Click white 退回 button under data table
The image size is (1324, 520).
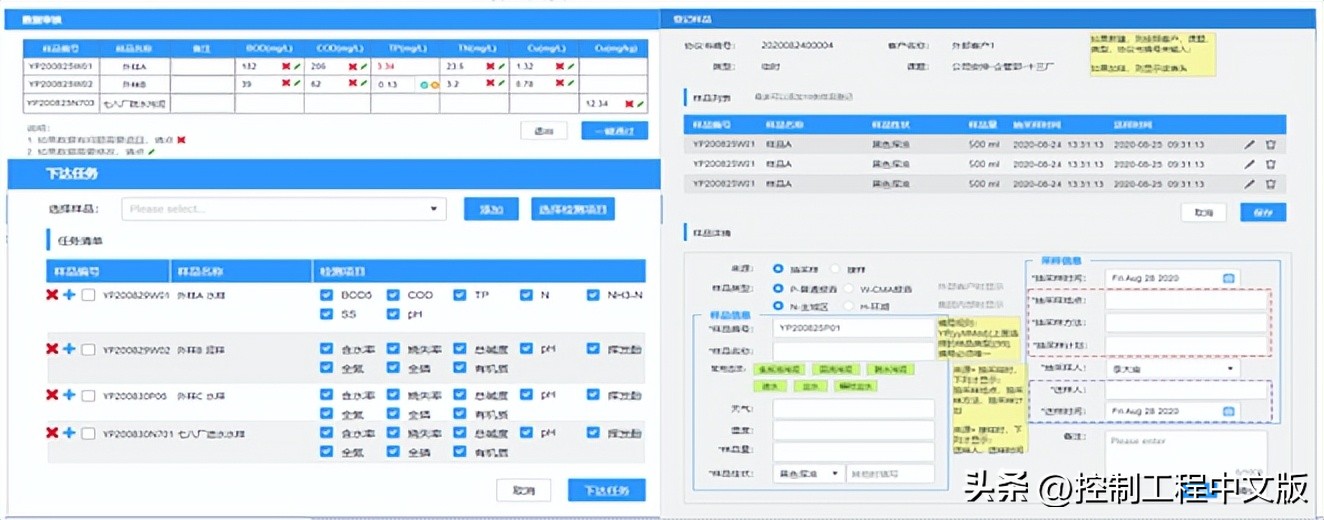pos(544,131)
